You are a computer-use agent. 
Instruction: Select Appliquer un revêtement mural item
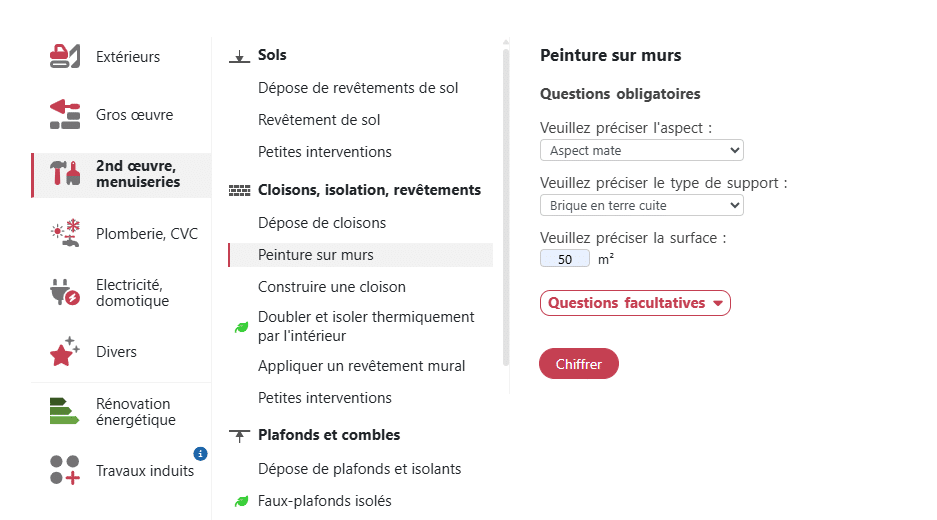(361, 366)
